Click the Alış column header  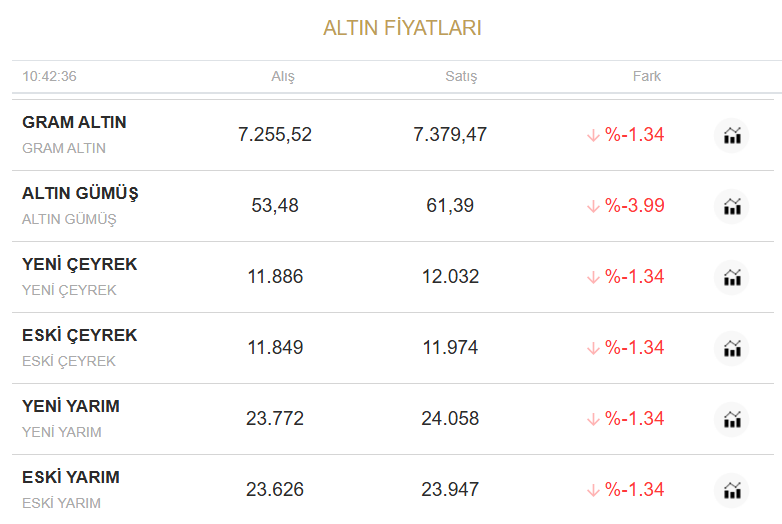pos(283,76)
